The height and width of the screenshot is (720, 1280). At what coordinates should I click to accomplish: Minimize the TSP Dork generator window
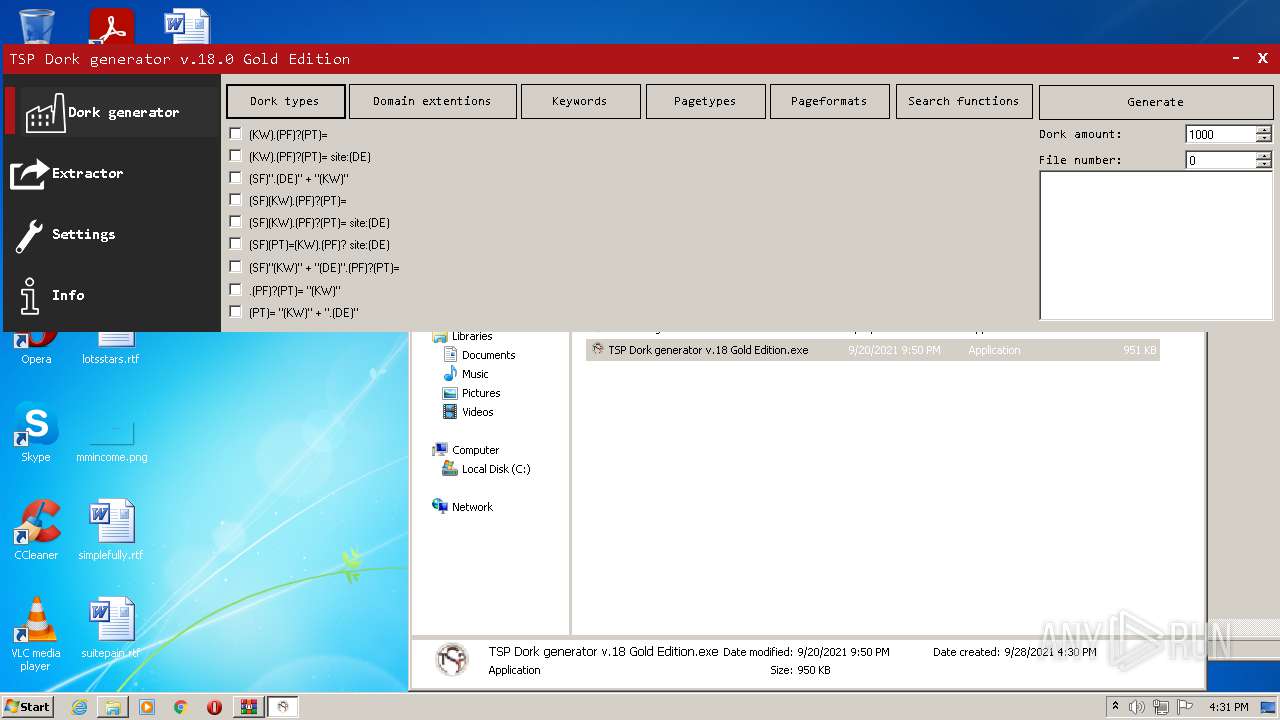(1237, 59)
